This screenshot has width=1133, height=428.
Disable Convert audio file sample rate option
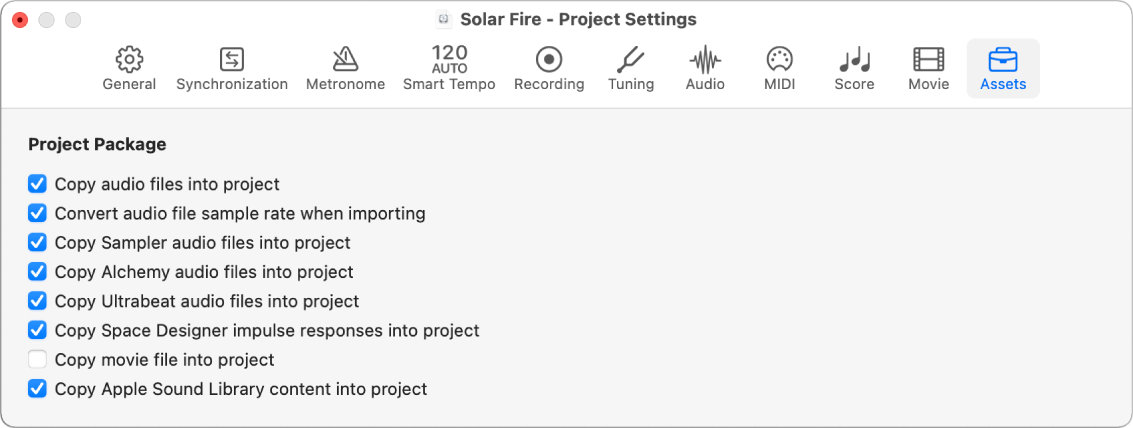click(38, 213)
